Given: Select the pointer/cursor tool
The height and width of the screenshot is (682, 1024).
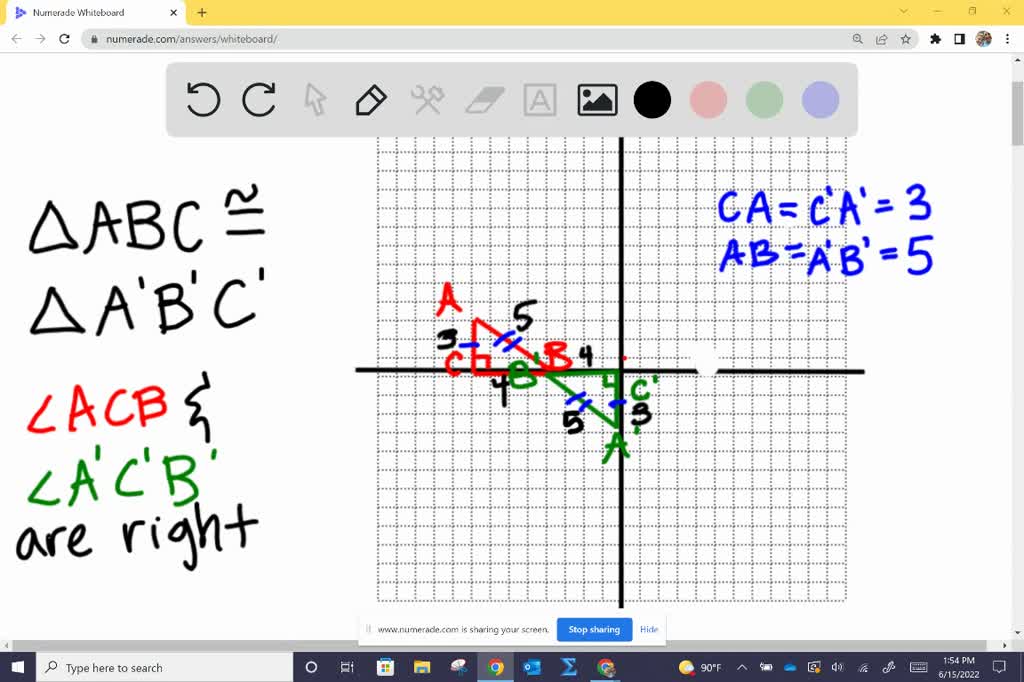Looking at the screenshot, I should 314,100.
